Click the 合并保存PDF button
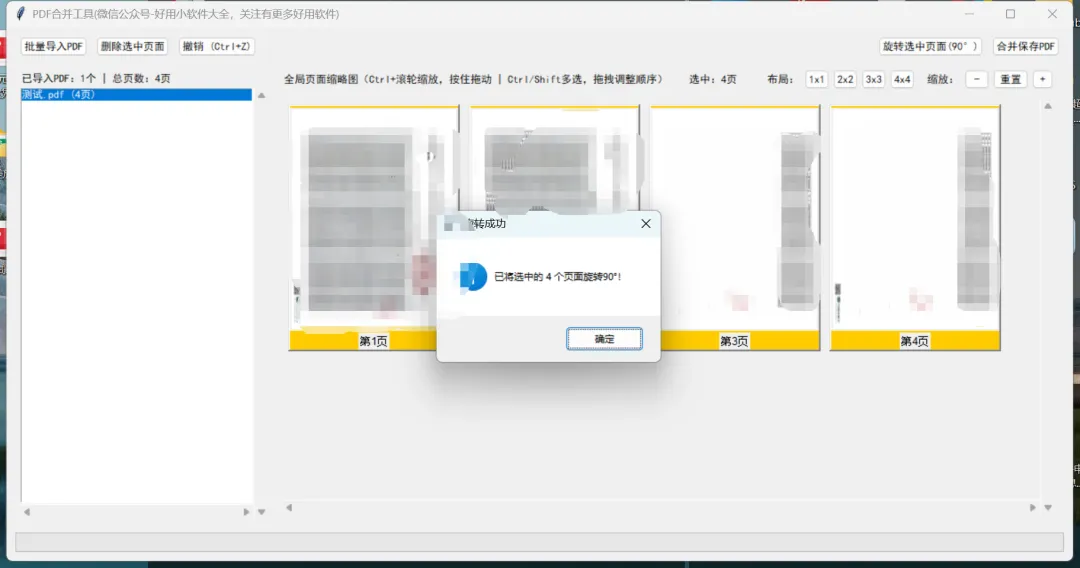The height and width of the screenshot is (568, 1080). [1026, 46]
